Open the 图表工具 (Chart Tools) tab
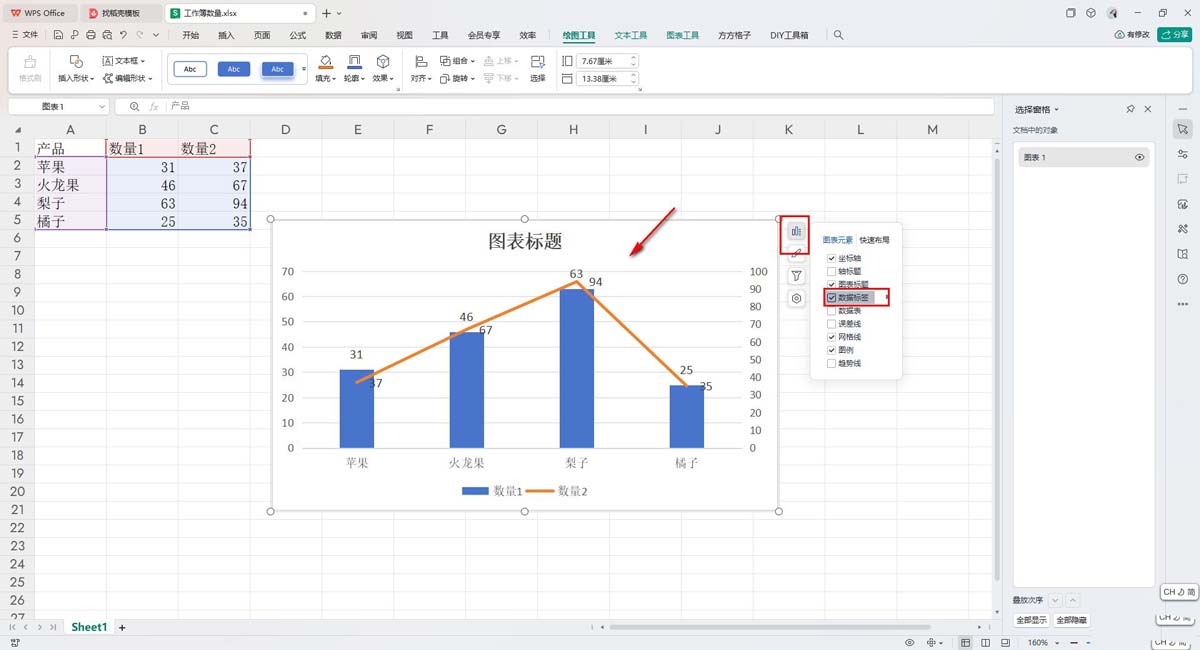 point(684,35)
